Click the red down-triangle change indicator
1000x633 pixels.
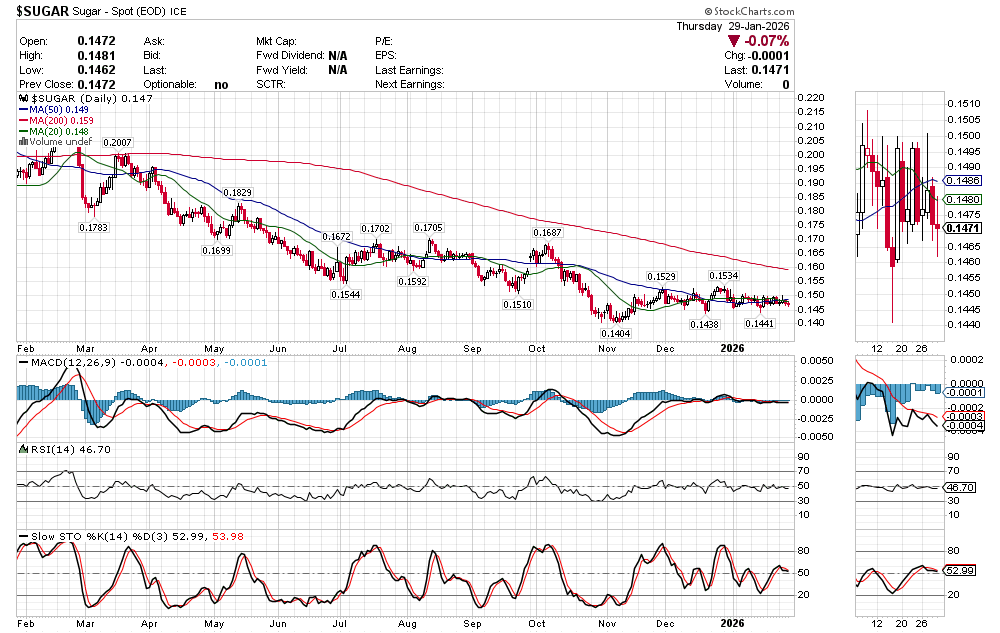(734, 41)
